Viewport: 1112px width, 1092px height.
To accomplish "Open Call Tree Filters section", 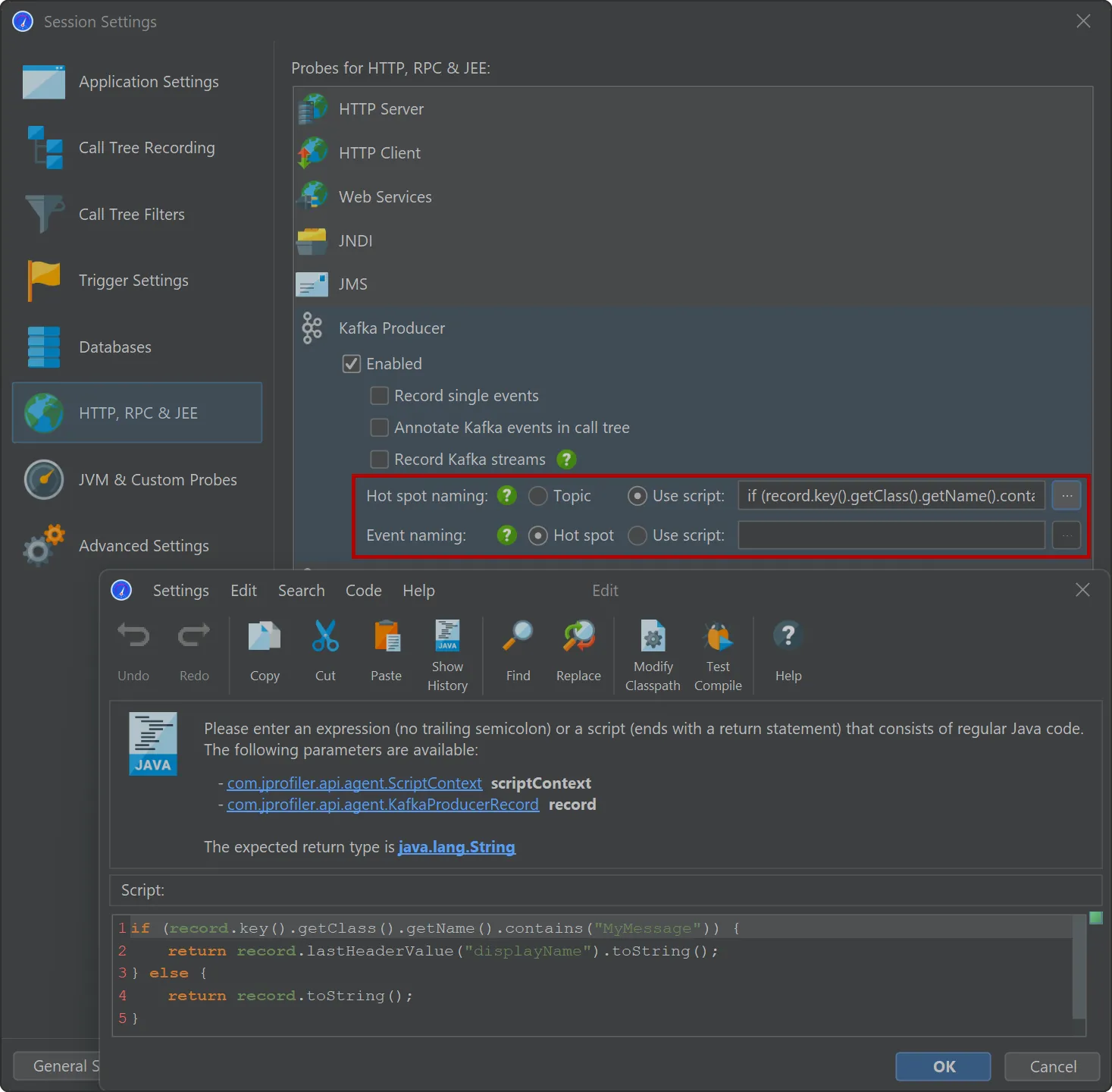I will [137, 215].
